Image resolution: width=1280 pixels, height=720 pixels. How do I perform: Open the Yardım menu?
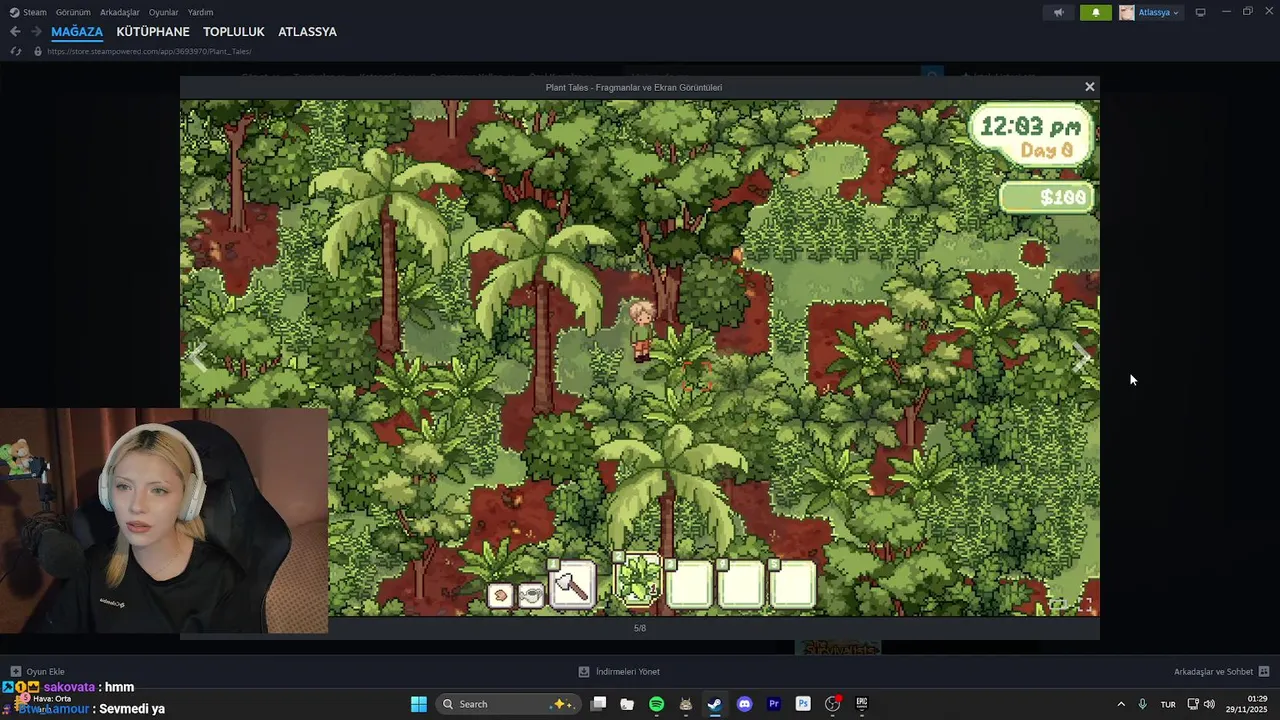click(201, 12)
